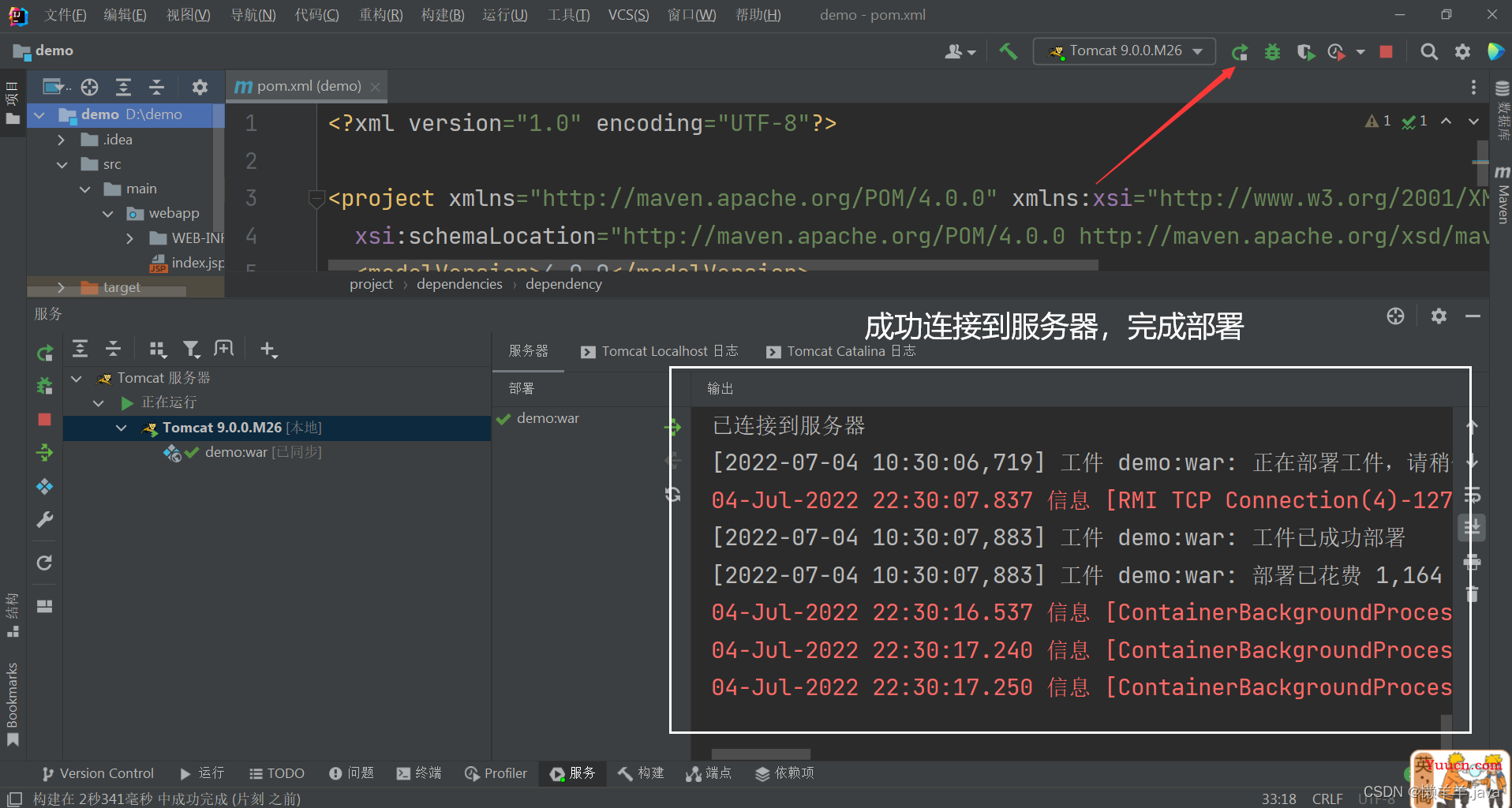Open Search Everywhere magnifier icon
1512x808 pixels.
click(1428, 52)
